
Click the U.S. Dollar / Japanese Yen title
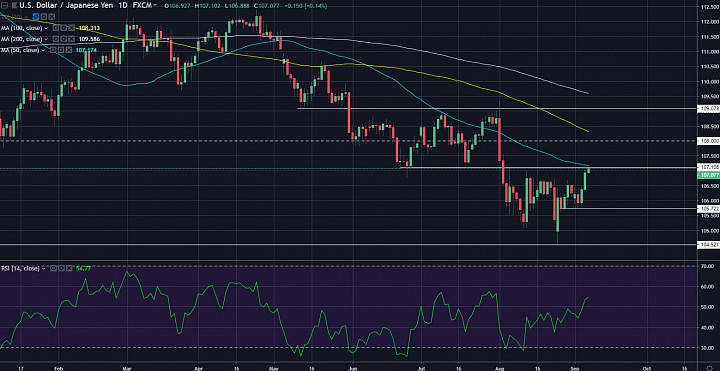pyautogui.click(x=66, y=5)
